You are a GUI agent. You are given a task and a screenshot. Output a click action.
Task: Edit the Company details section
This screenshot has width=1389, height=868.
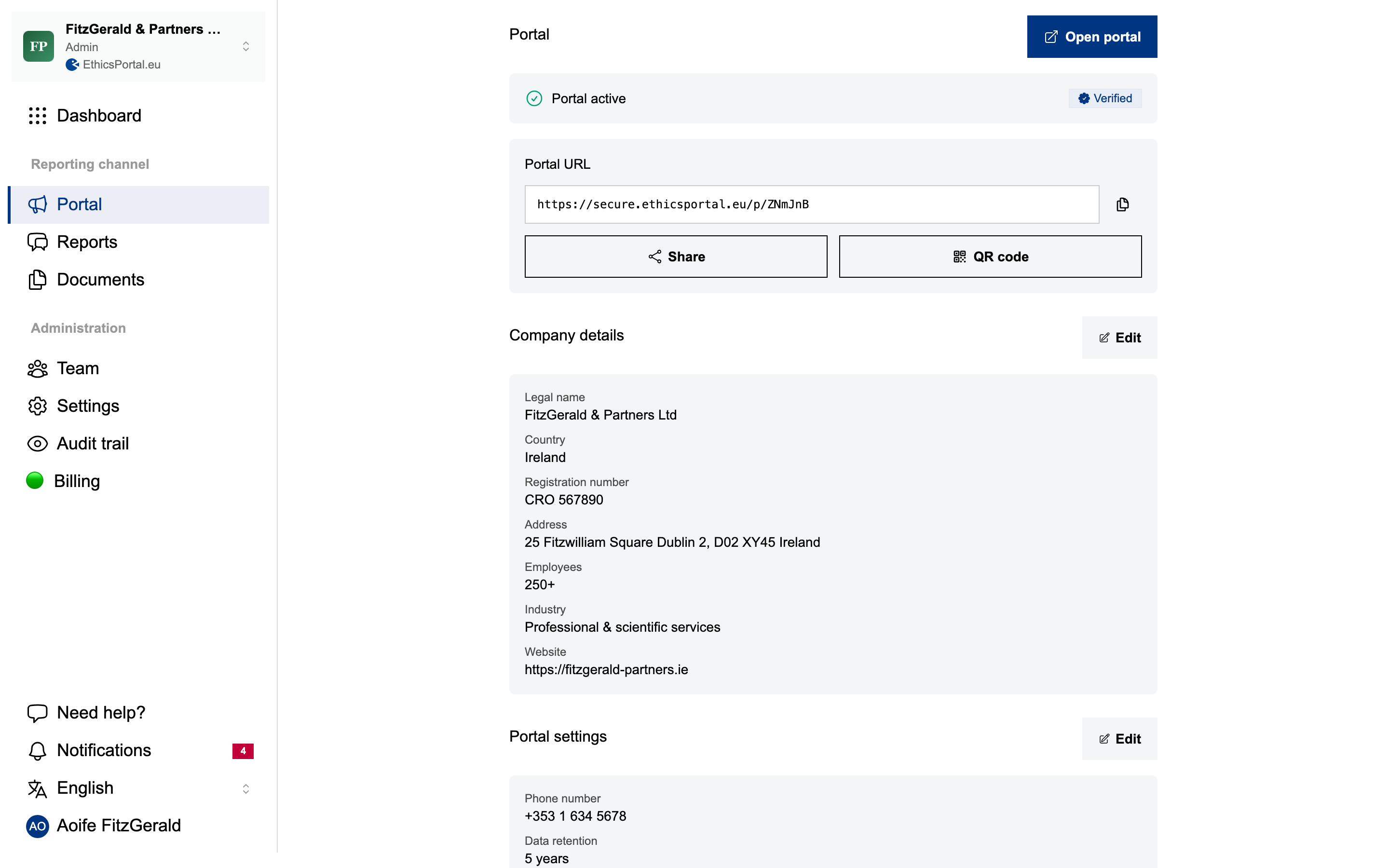[x=1119, y=338]
